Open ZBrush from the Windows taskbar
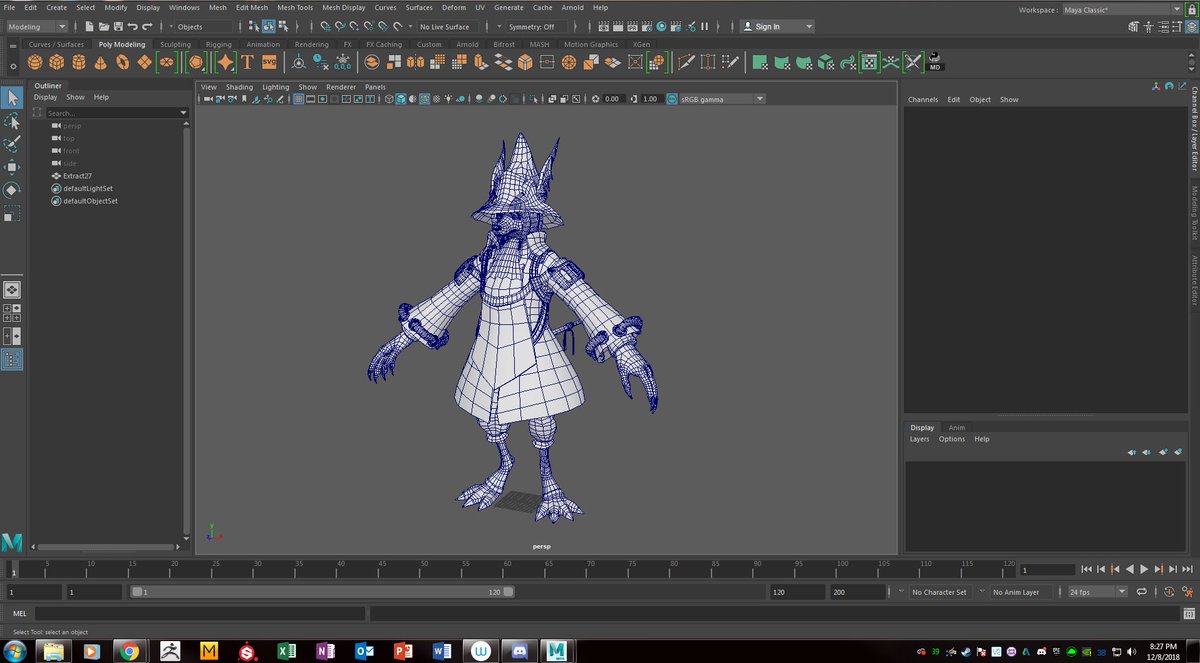Screen dimensions: 1200x663 (x=170, y=651)
